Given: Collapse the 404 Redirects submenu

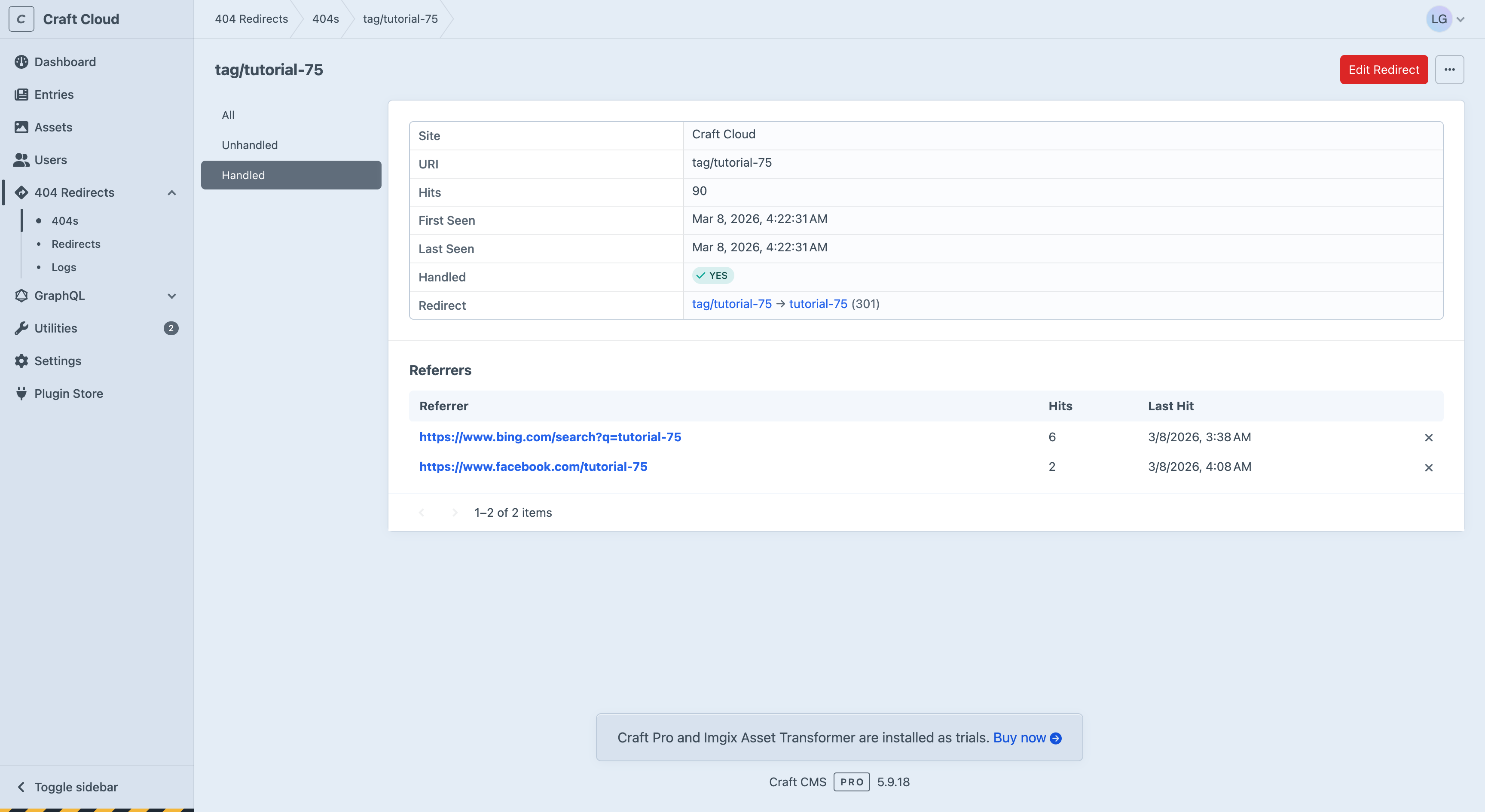Looking at the screenshot, I should 172,192.
